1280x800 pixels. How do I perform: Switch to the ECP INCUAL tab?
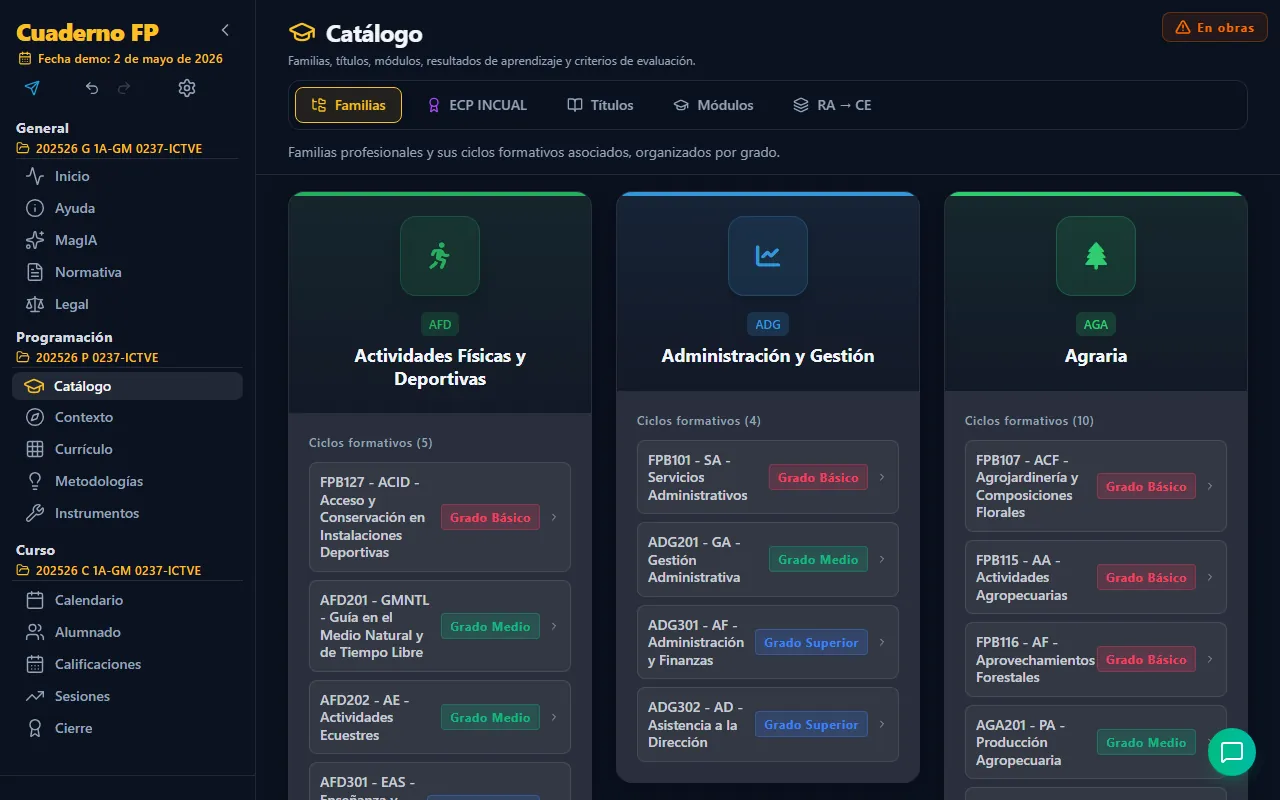point(477,105)
